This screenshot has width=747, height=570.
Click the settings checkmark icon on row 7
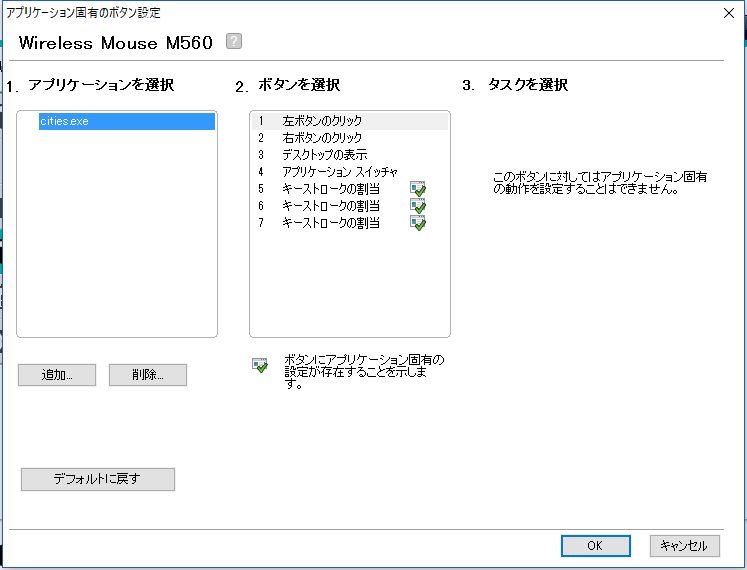pos(418,223)
